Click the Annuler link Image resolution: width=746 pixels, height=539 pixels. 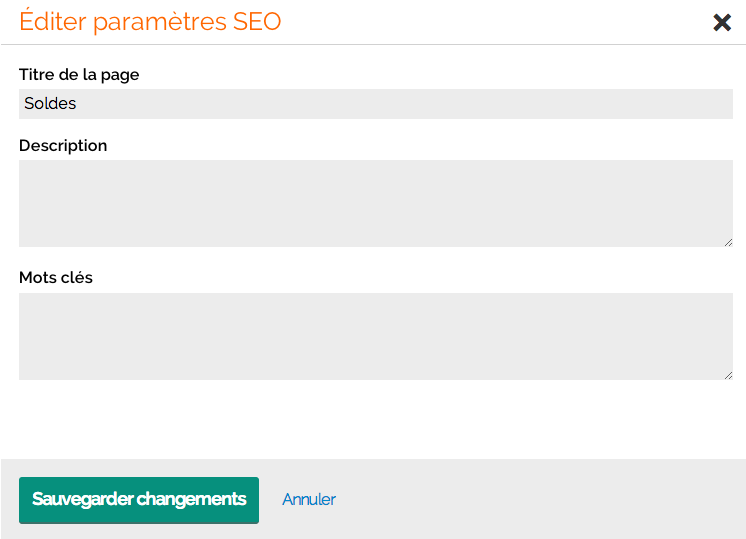[309, 499]
